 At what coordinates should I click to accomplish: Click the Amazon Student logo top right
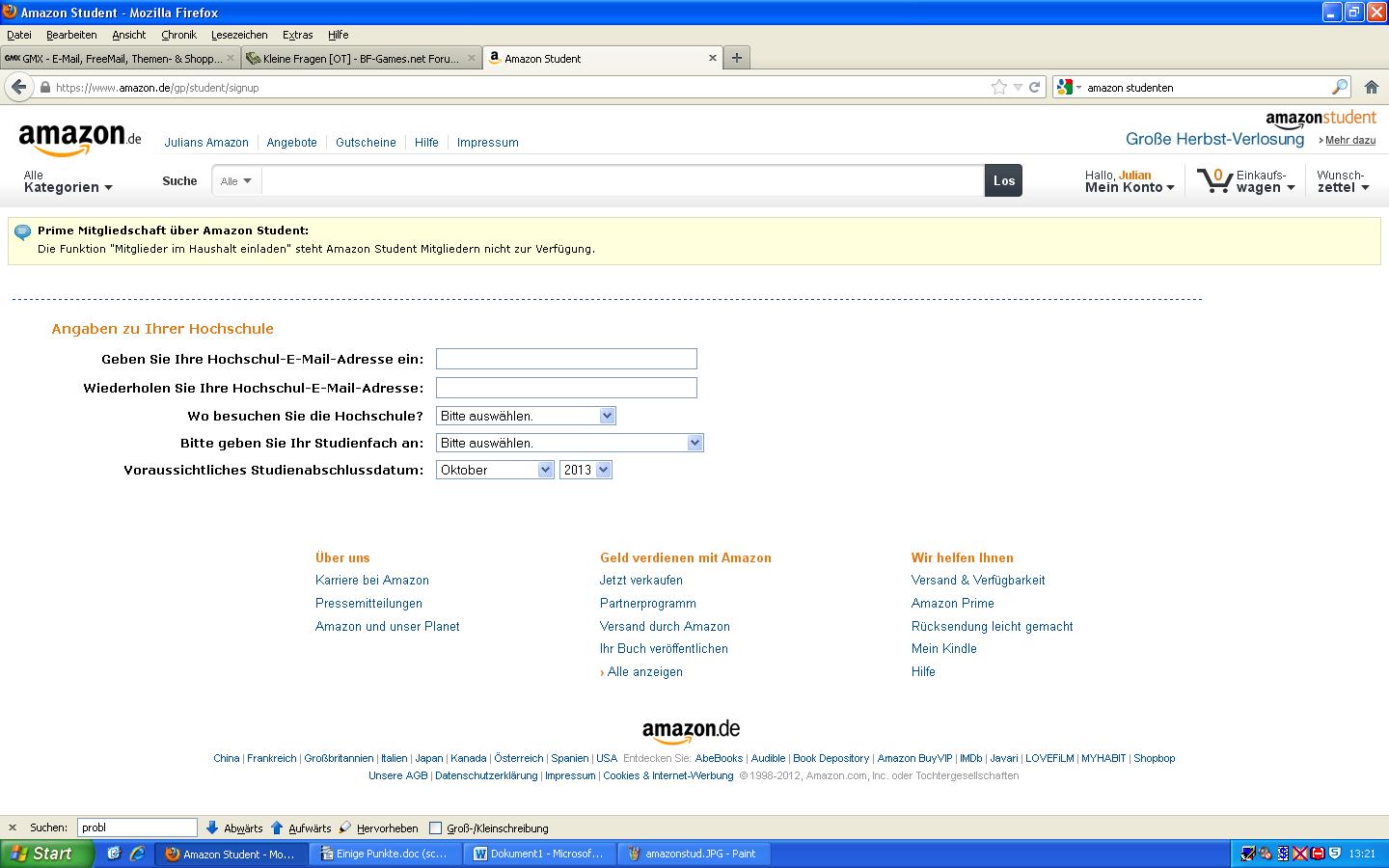click(1321, 119)
